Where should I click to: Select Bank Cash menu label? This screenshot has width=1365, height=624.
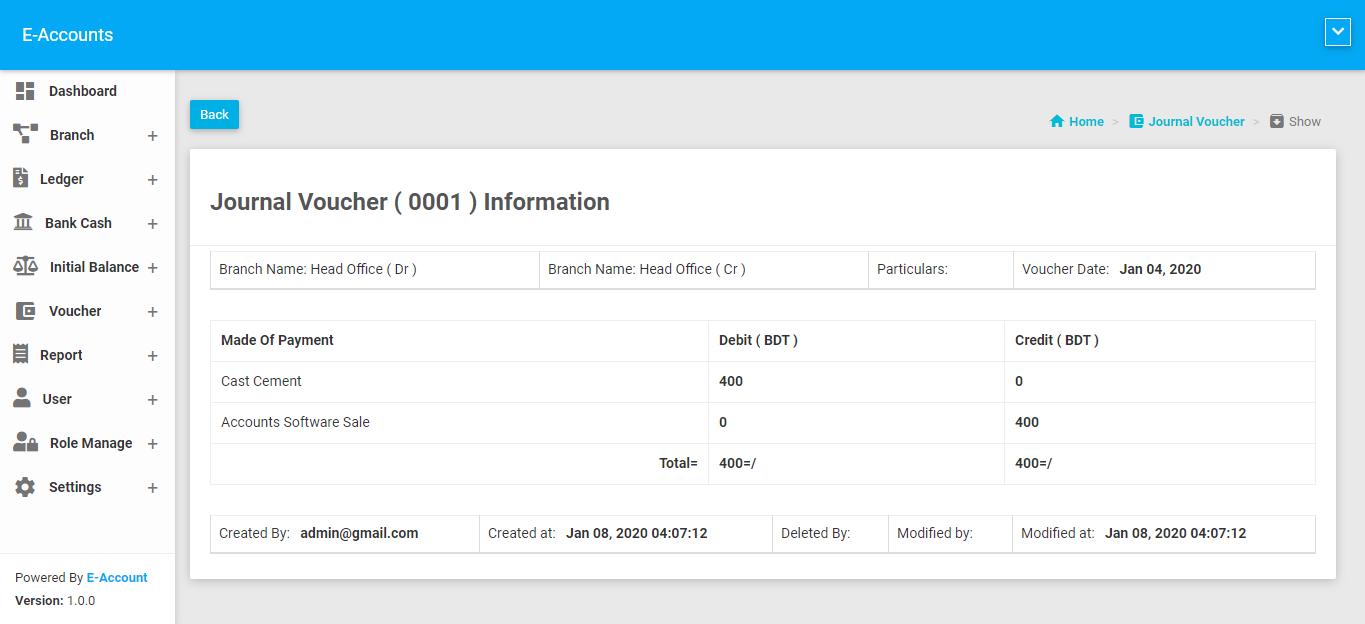click(x=78, y=223)
